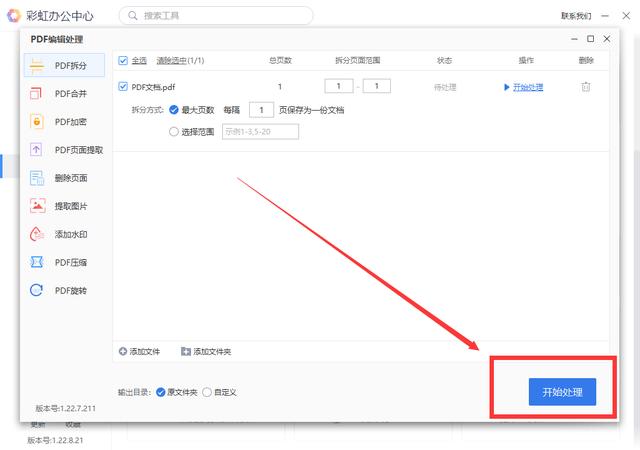Click the 拆分方式 label

[x=147, y=110]
